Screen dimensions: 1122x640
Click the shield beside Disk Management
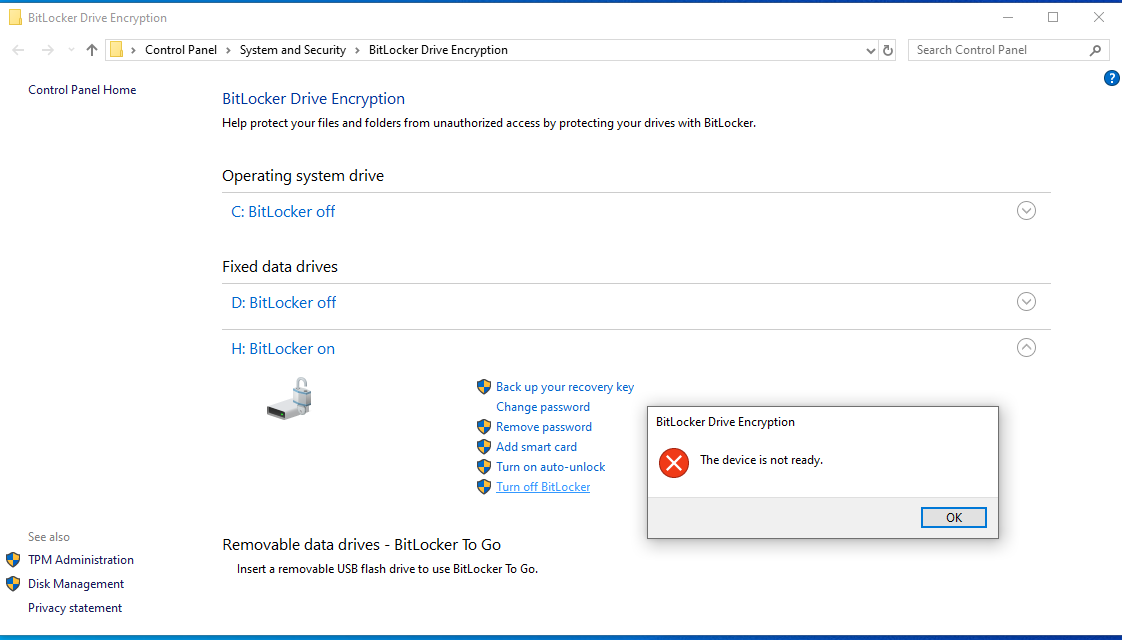pos(13,584)
